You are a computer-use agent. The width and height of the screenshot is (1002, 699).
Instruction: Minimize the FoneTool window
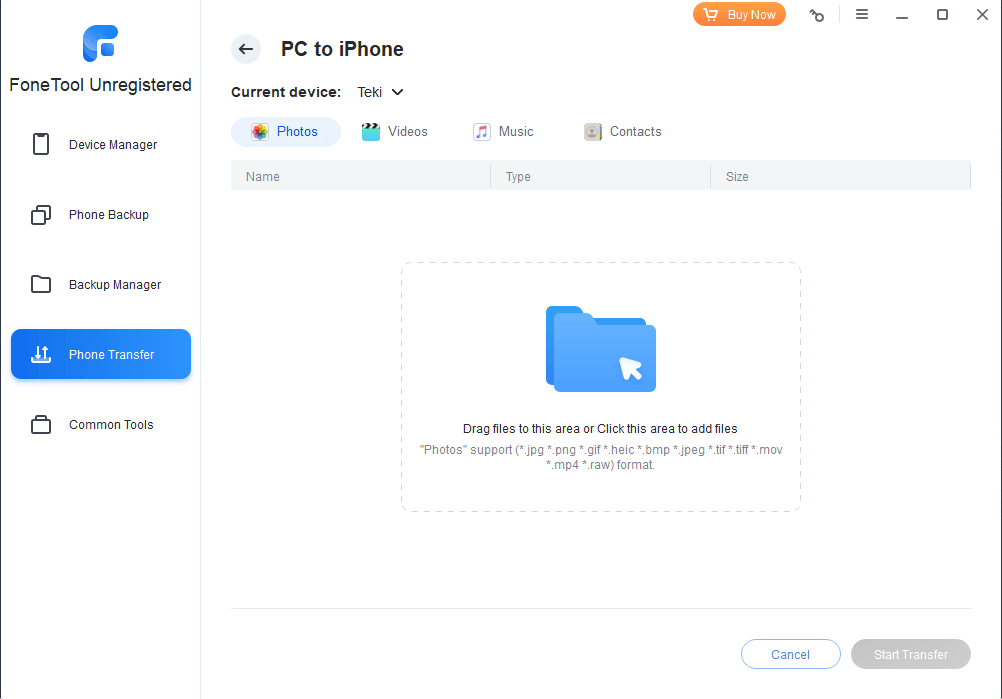click(902, 15)
